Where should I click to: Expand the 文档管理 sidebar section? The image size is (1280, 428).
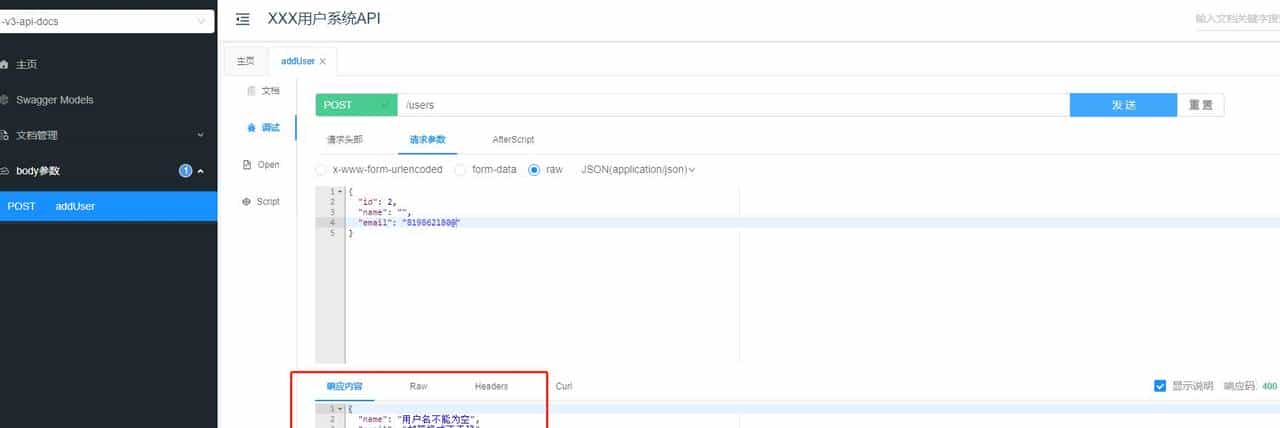tap(200, 135)
